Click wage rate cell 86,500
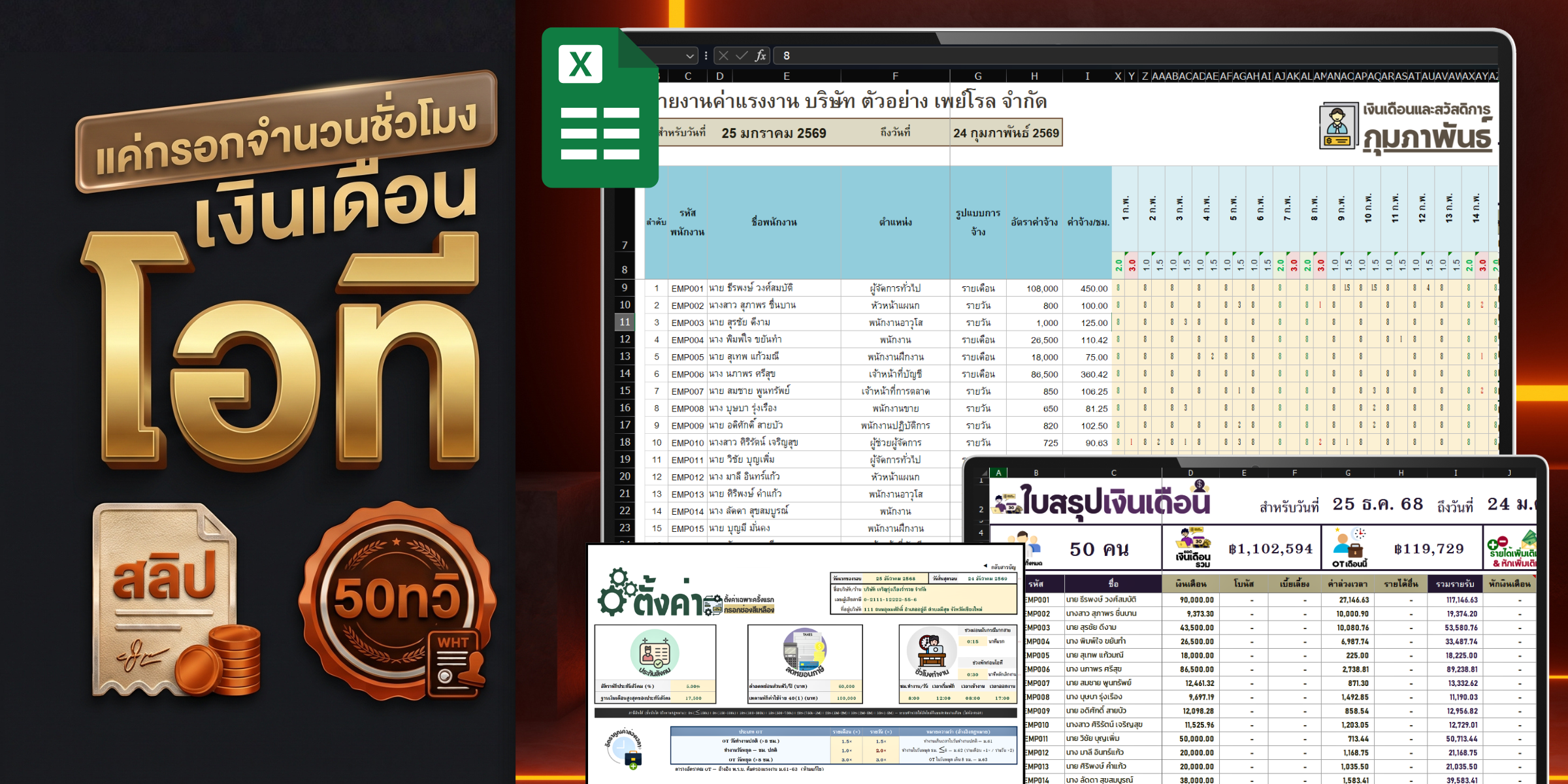 click(x=1034, y=374)
